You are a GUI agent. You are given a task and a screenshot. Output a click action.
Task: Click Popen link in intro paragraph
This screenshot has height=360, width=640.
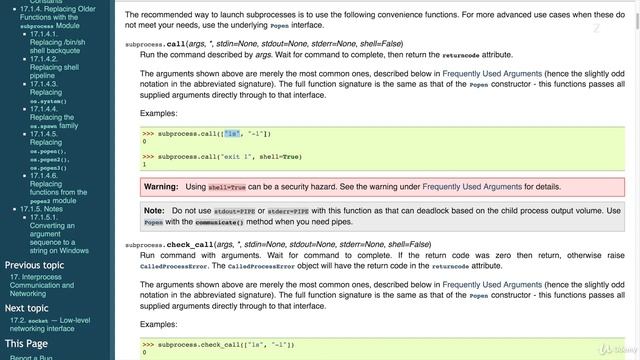point(280,26)
